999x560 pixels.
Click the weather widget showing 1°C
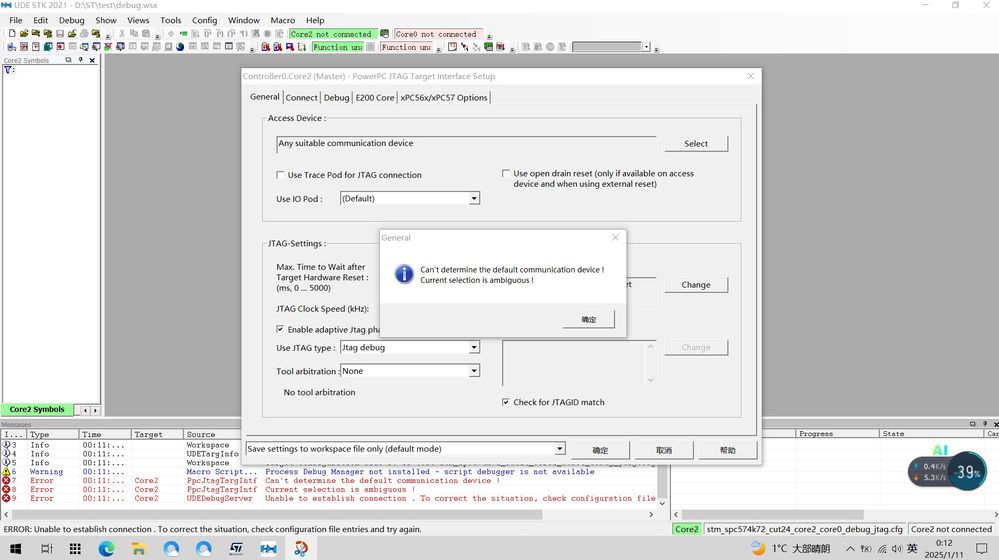tap(790, 548)
